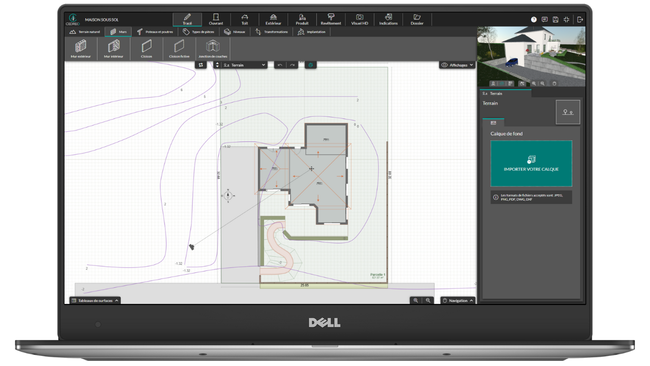Expand the Tableaux de surfaces panel
This screenshot has width=650, height=366.
95,301
